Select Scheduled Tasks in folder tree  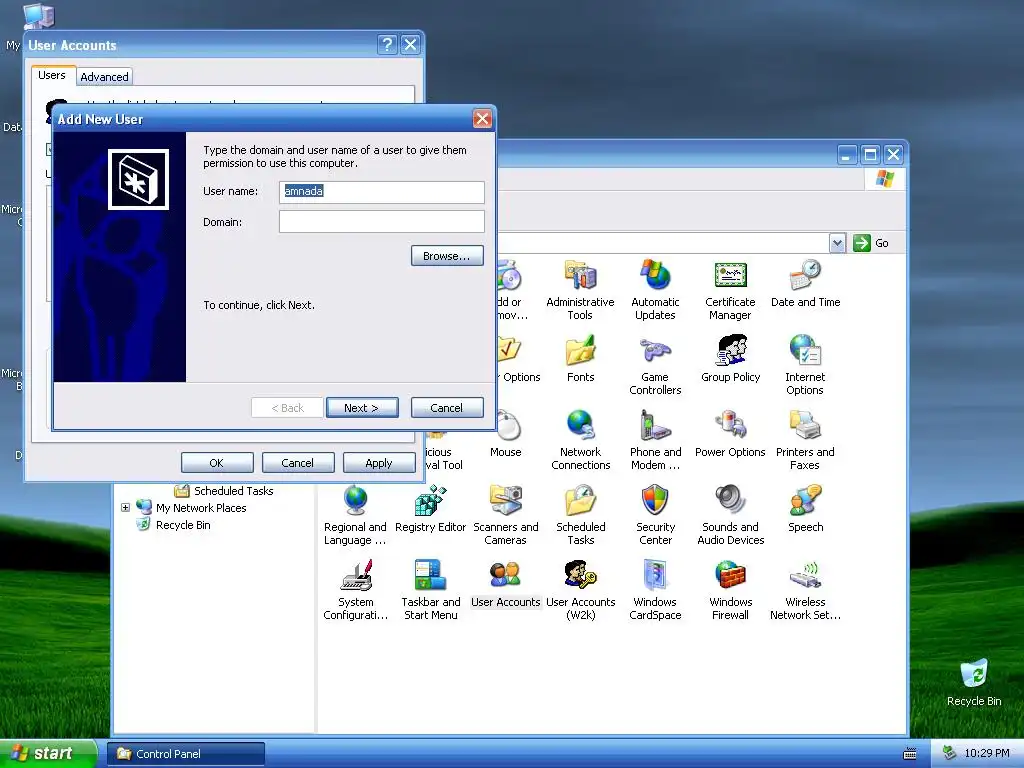coord(224,490)
